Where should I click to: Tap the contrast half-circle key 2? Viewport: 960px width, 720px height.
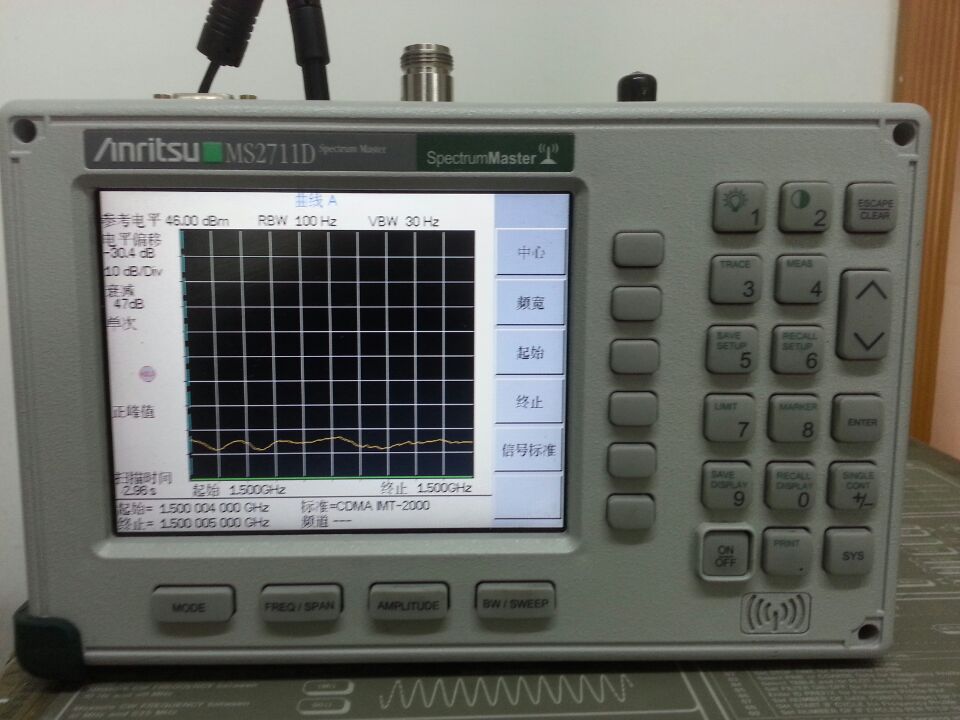pos(805,207)
